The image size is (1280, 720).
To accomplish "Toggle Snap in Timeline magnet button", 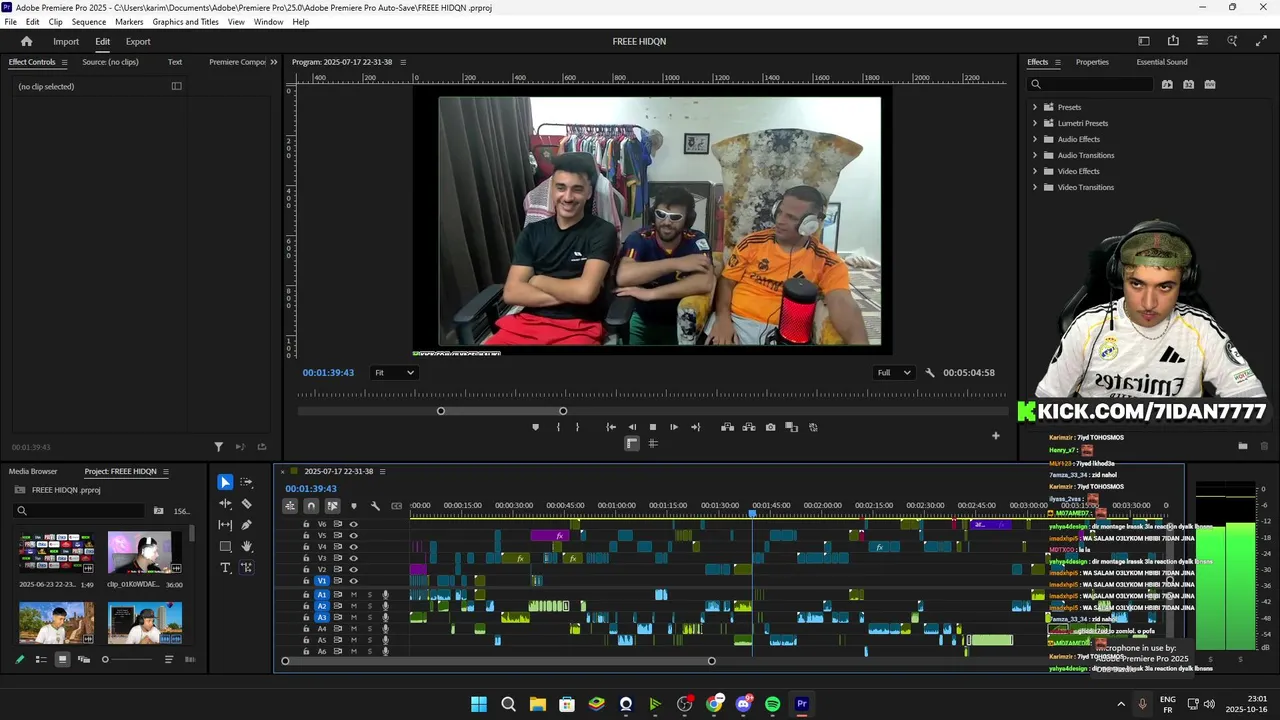I will 311,506.
